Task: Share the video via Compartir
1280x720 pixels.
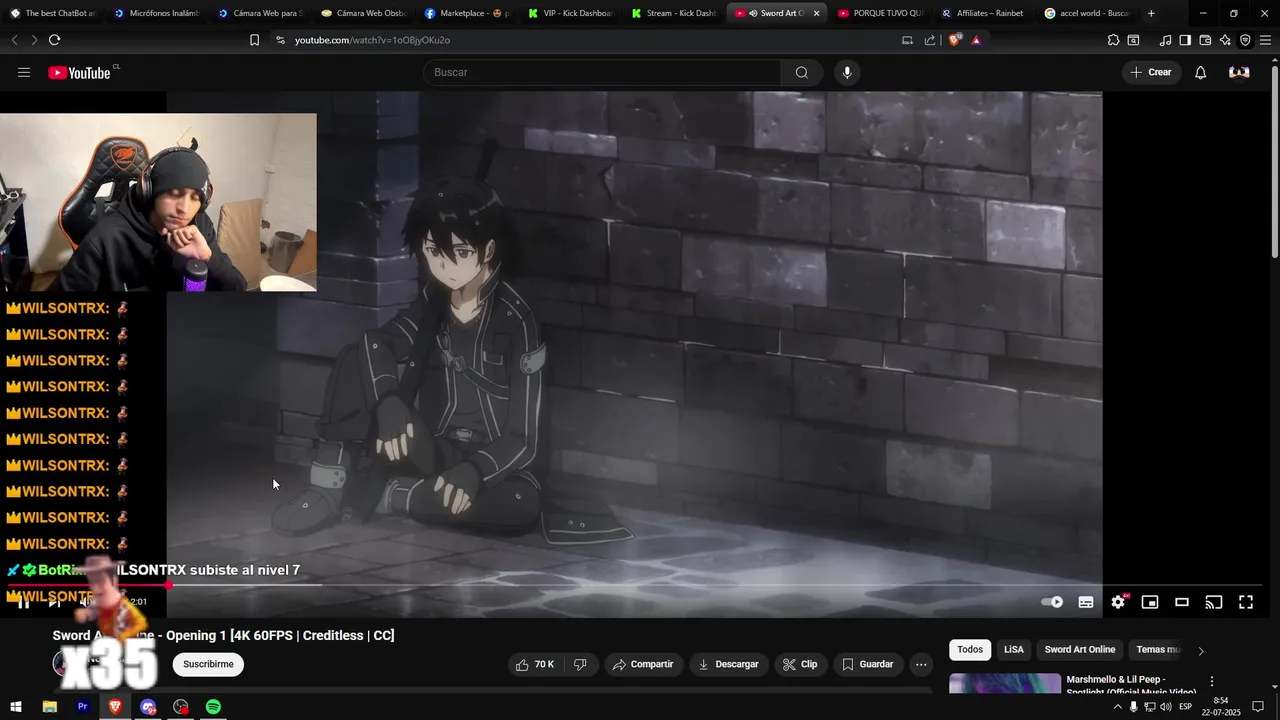Action: (642, 664)
